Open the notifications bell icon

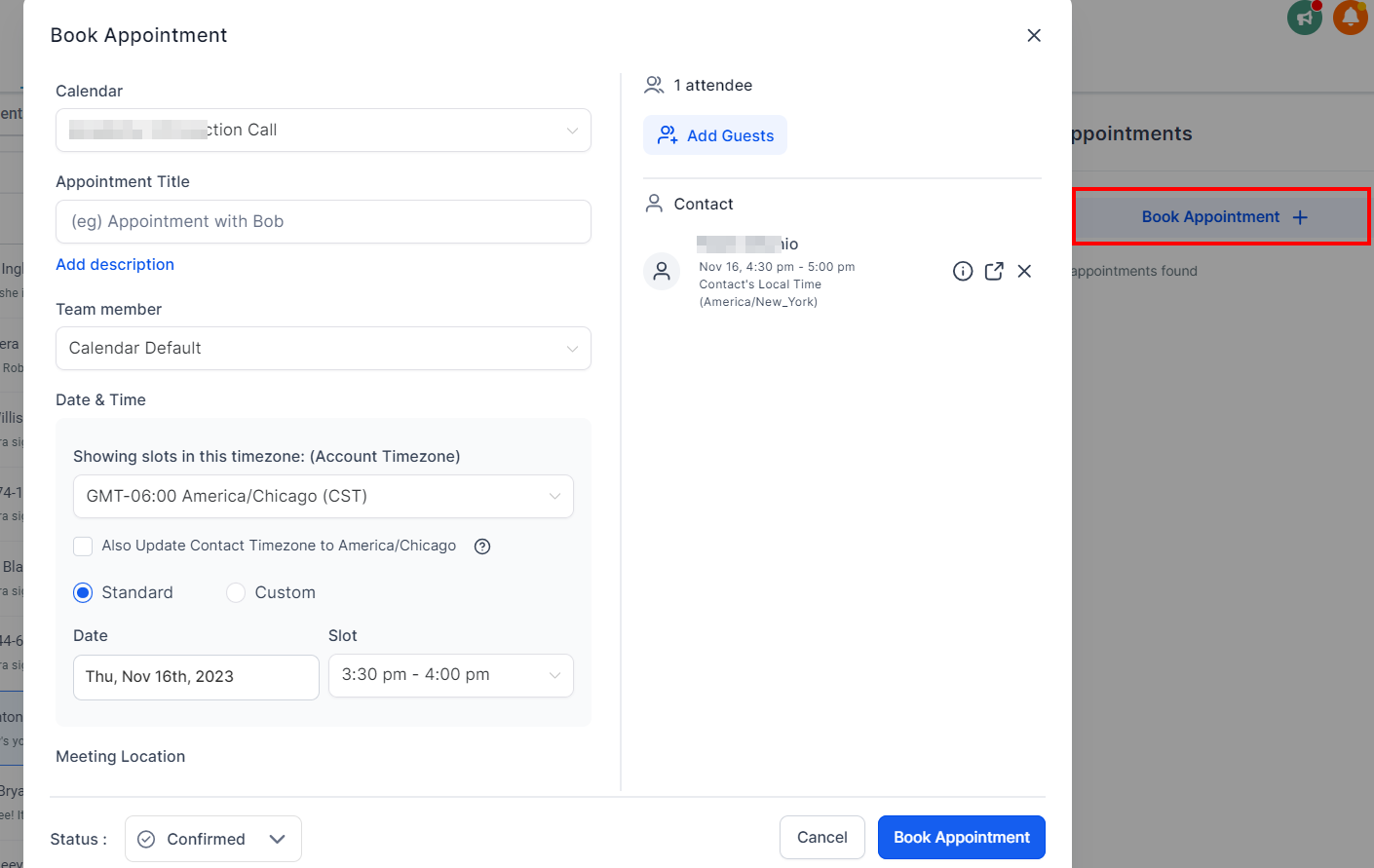pos(1351,17)
